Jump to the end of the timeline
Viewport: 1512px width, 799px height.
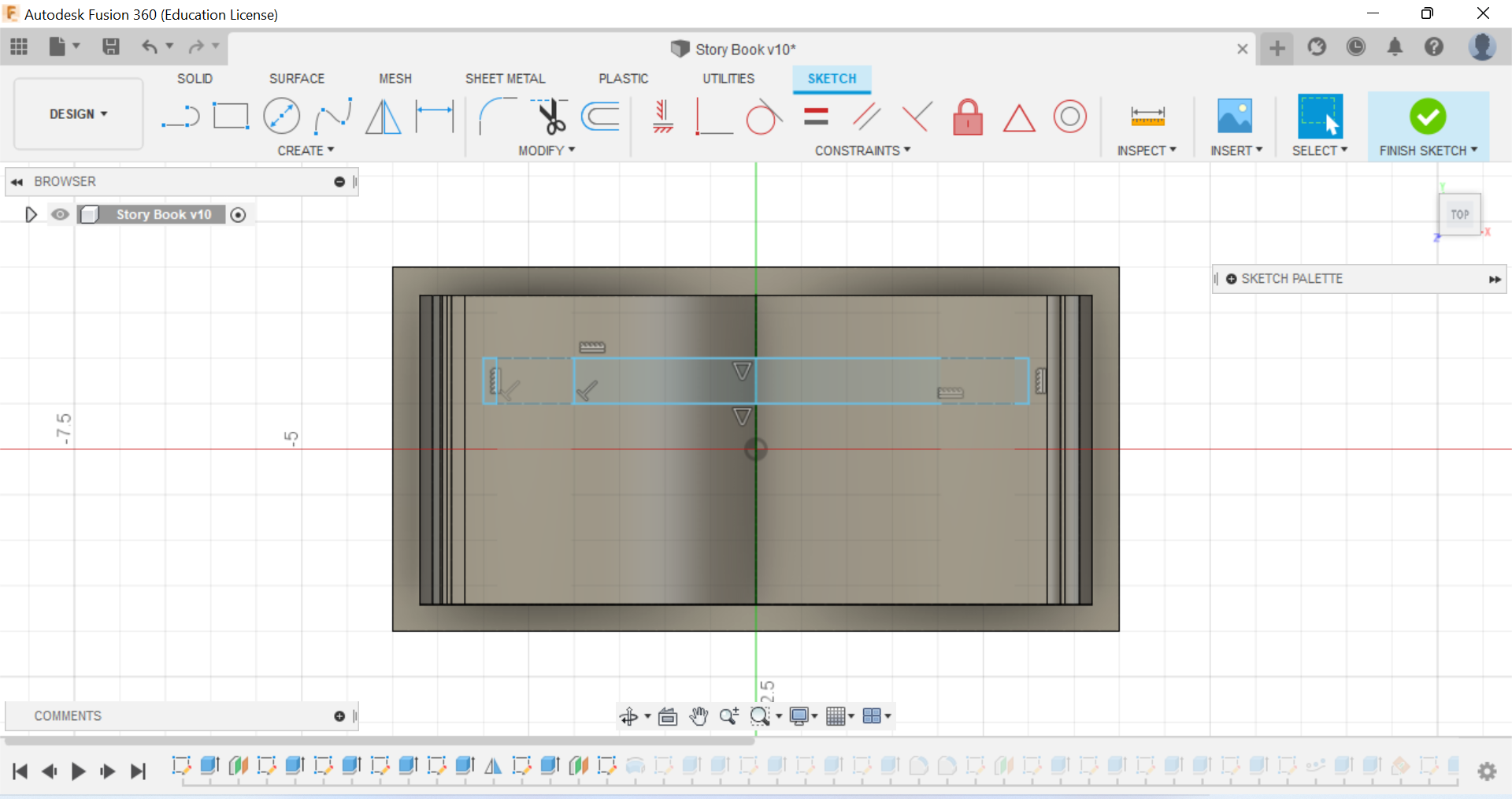(138, 771)
